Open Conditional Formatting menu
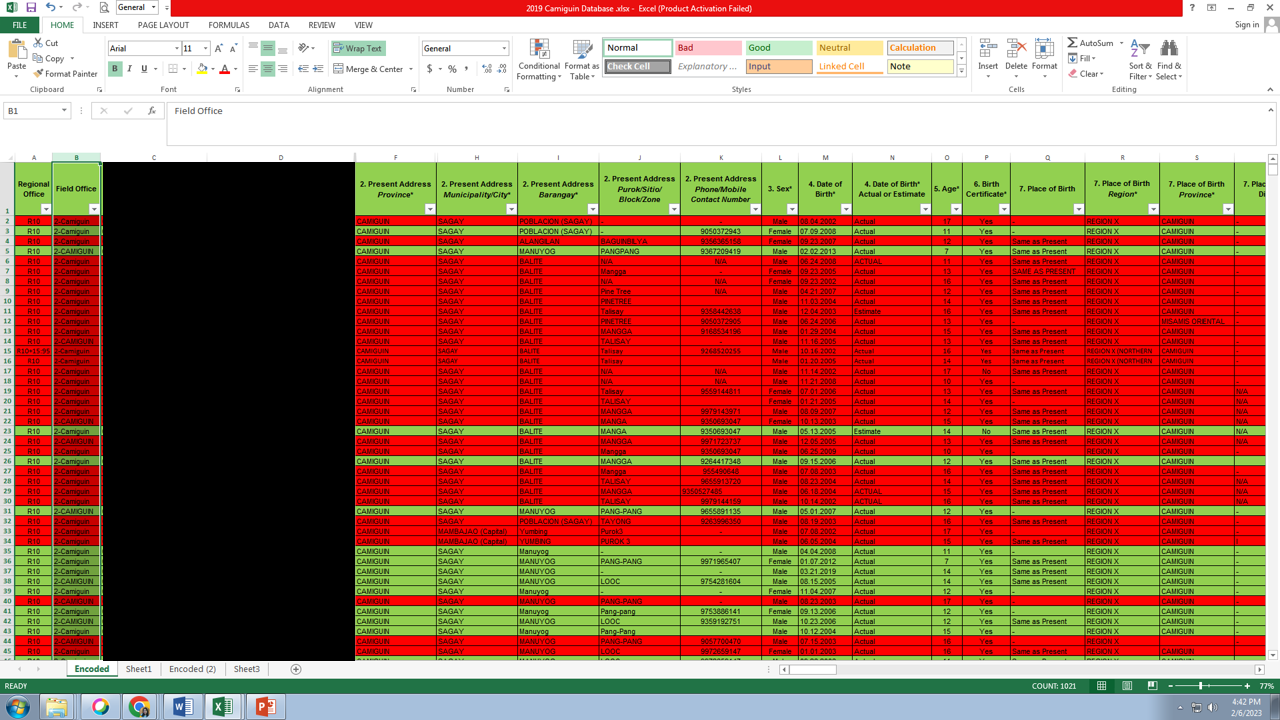The height and width of the screenshot is (720, 1280). [x=539, y=60]
